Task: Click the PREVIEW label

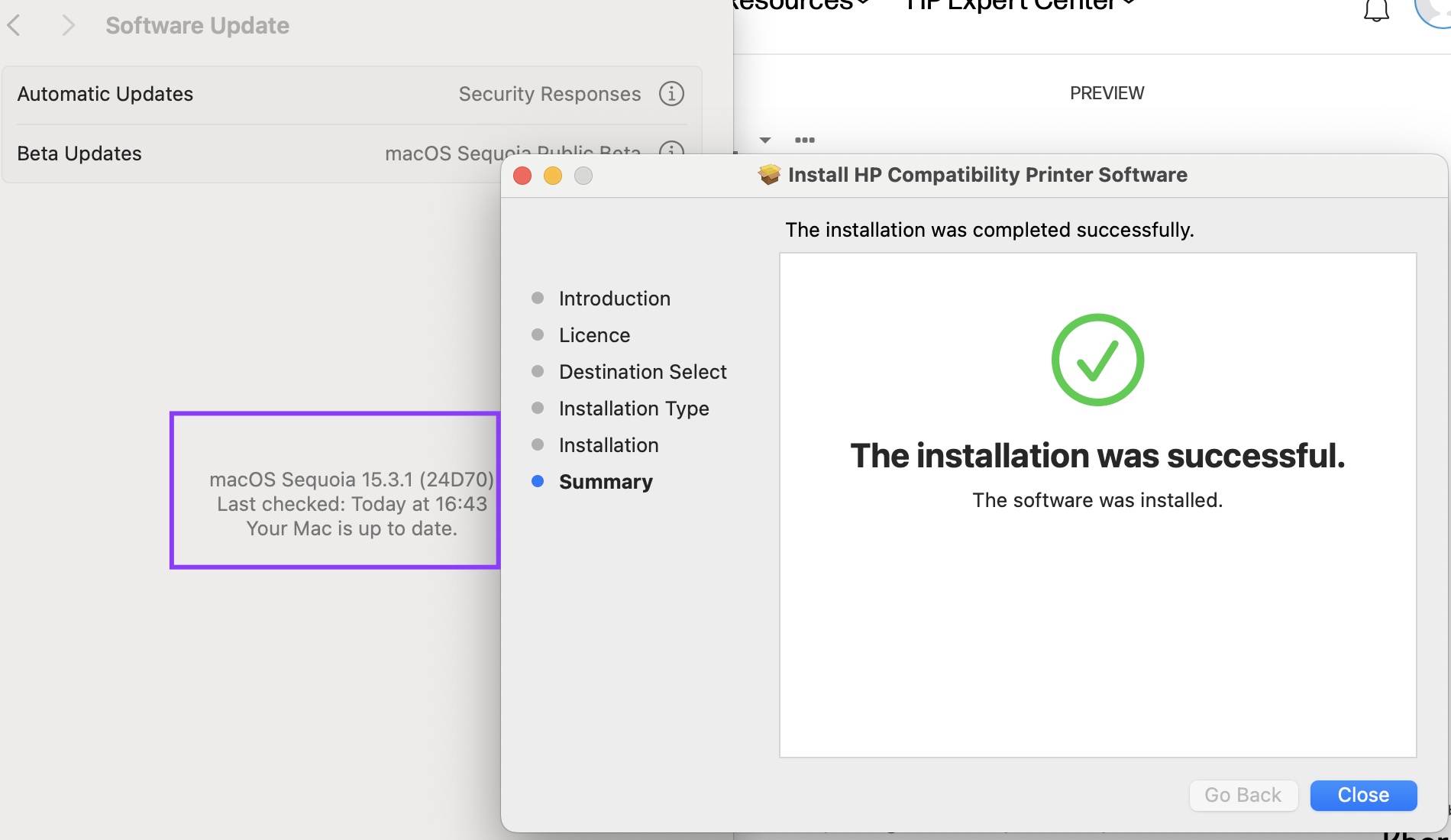Action: click(1107, 93)
